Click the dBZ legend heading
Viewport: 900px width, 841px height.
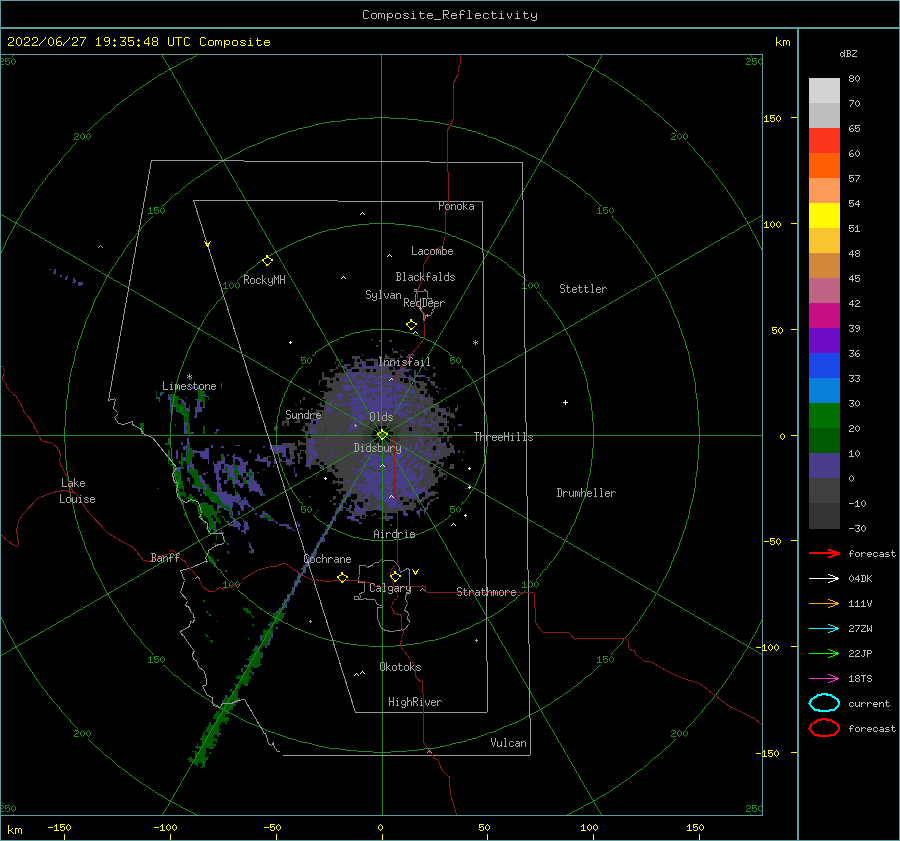[x=848, y=54]
